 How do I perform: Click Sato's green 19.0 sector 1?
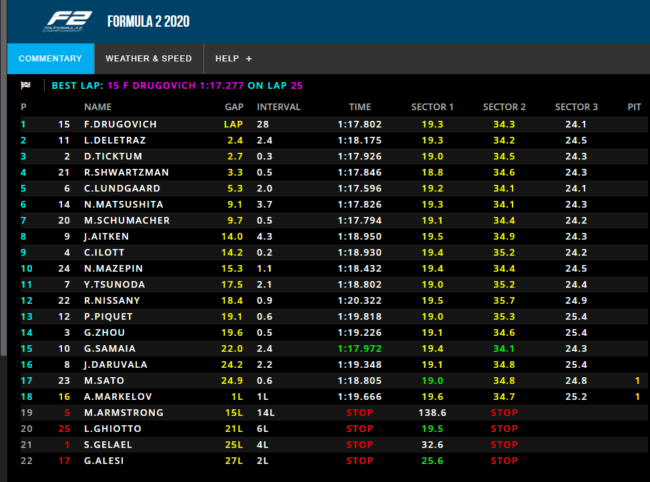(x=432, y=381)
